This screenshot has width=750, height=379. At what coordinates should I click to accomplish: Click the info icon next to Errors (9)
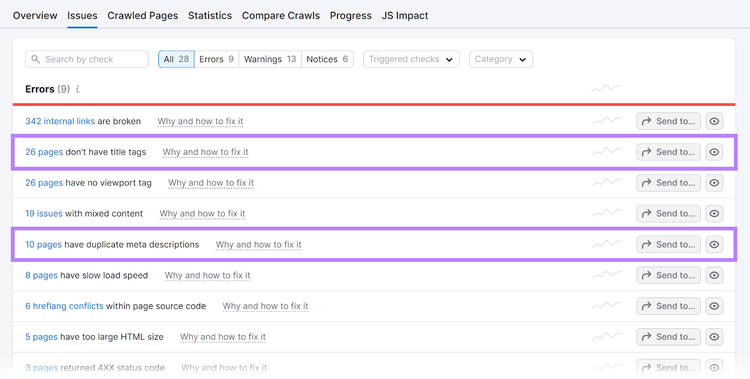(77, 89)
